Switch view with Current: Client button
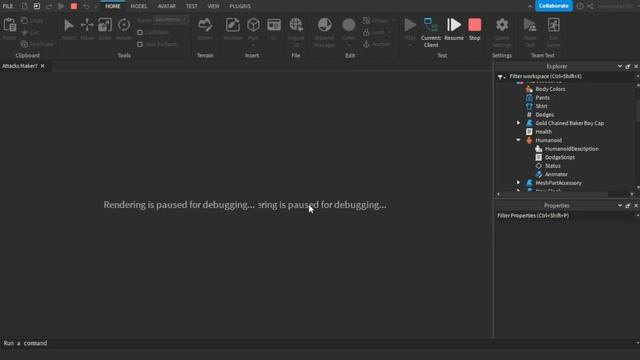 (431, 32)
